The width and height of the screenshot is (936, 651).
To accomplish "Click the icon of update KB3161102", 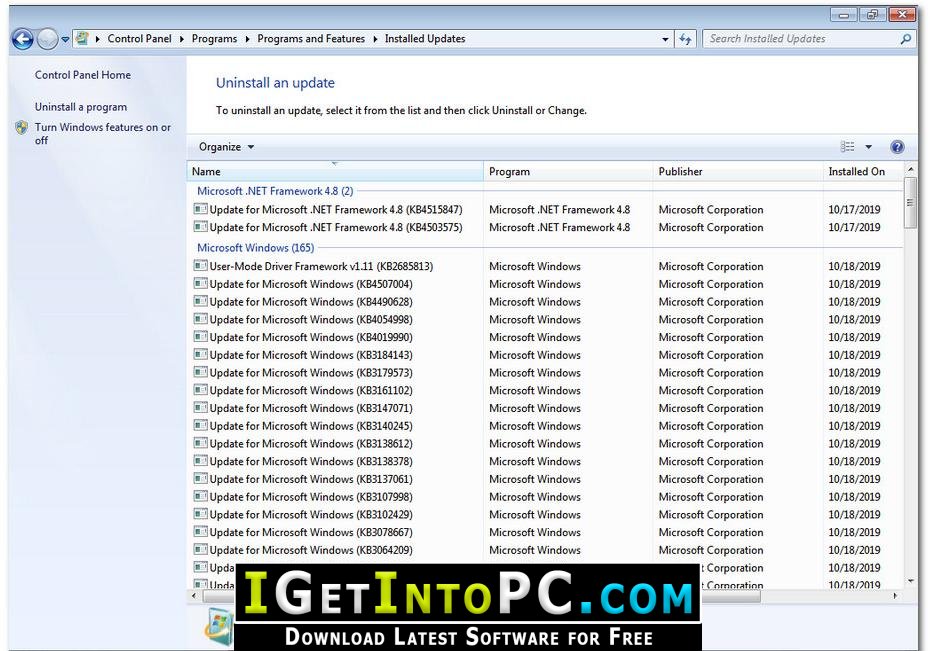I will pos(201,390).
